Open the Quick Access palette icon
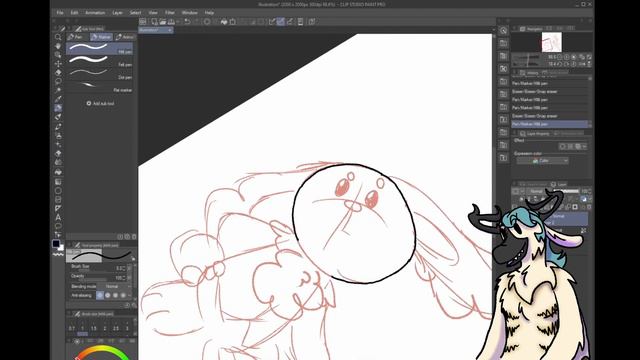Image resolution: width=640 pixels, height=360 pixels. point(503,31)
